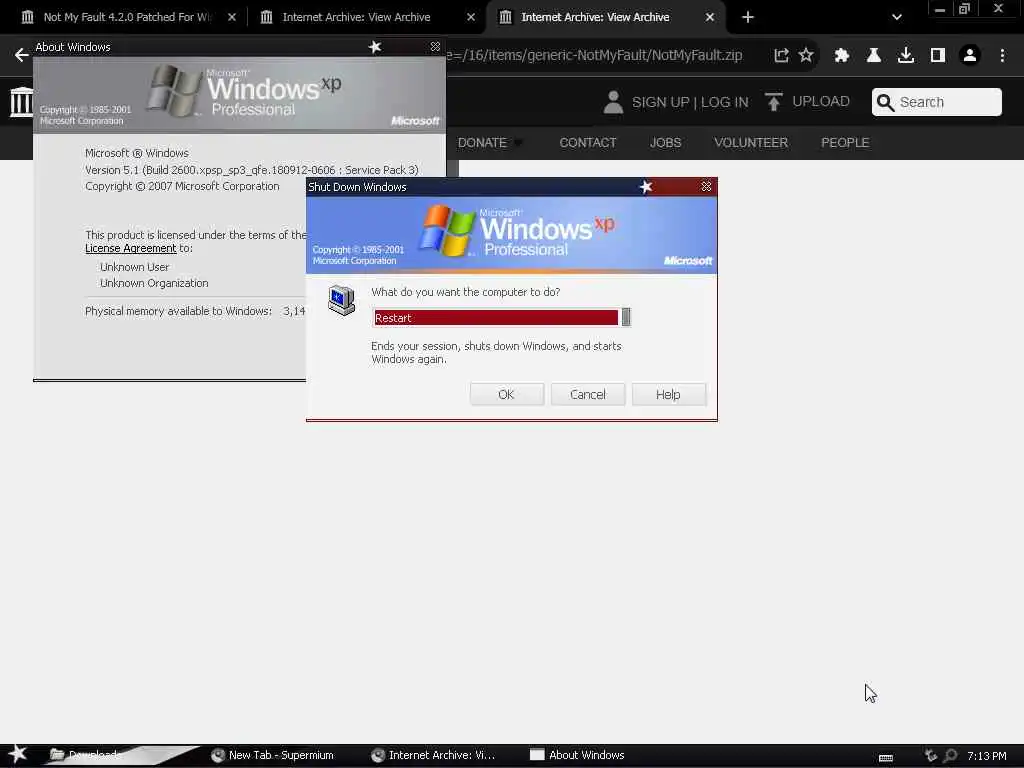Click Help in Shut Down Windows
Viewport: 1024px width, 768px height.
668,394
